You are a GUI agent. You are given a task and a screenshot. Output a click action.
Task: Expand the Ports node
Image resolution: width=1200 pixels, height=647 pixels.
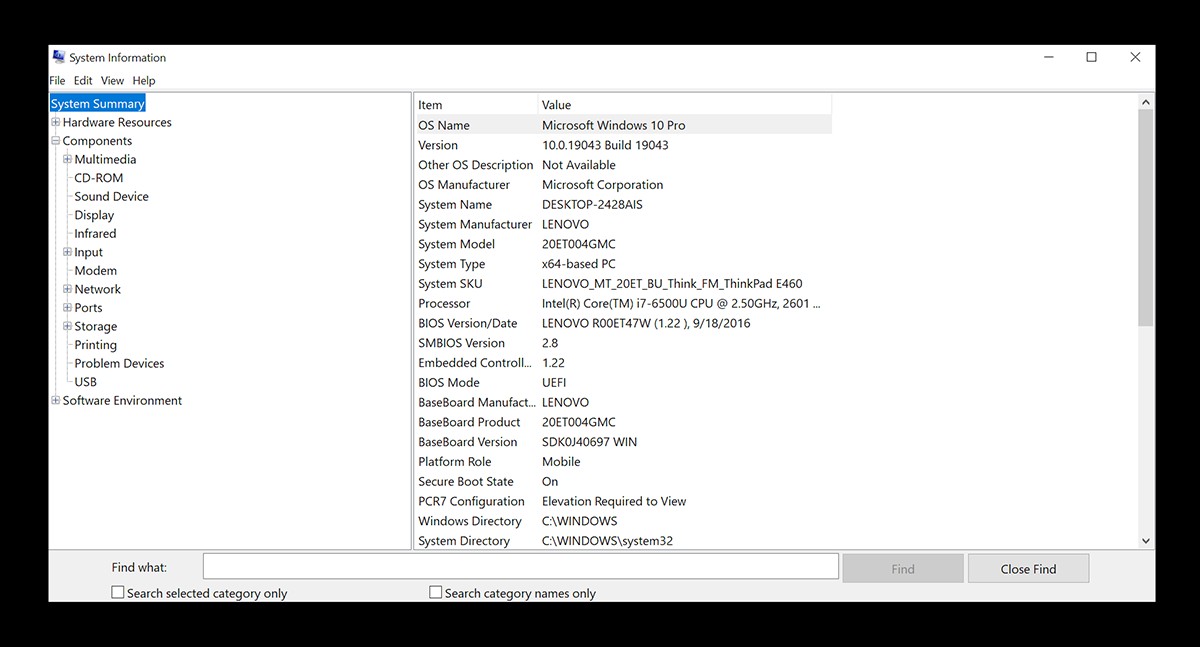pyautogui.click(x=67, y=308)
